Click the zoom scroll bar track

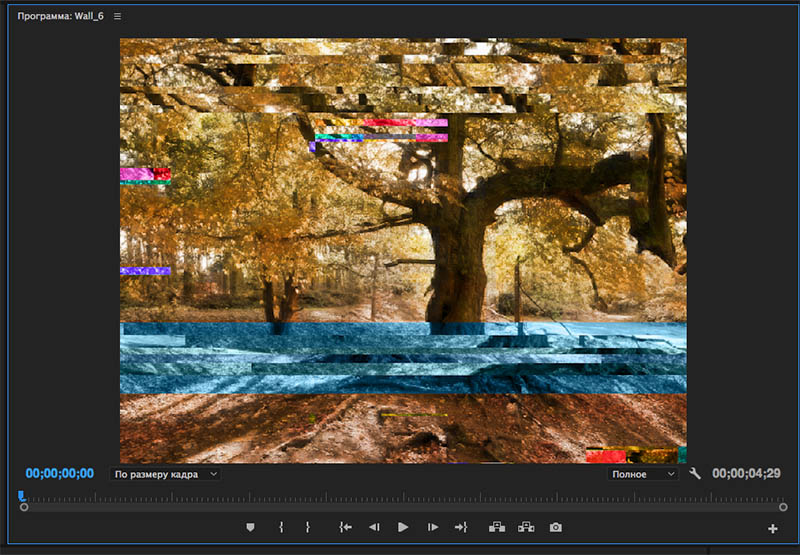click(404, 508)
